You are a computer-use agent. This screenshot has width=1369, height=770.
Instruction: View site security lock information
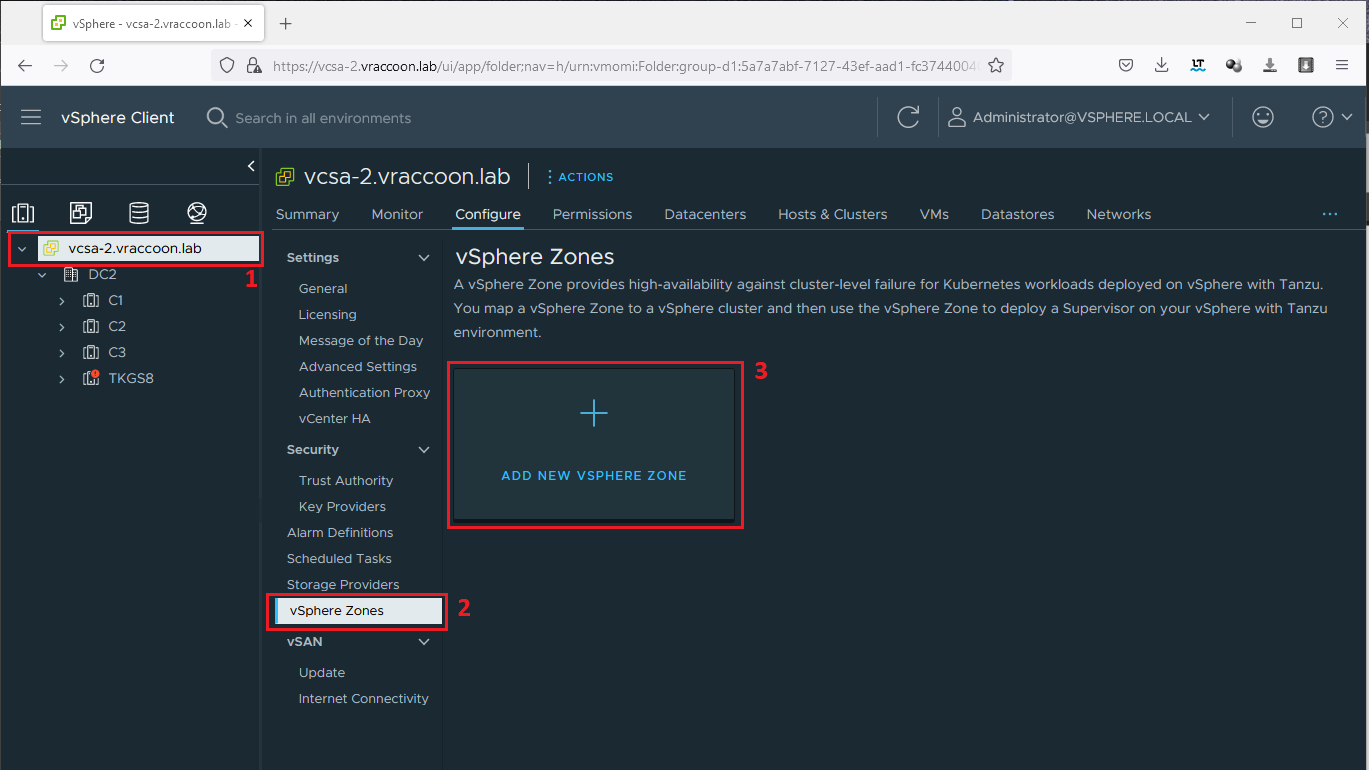point(254,65)
